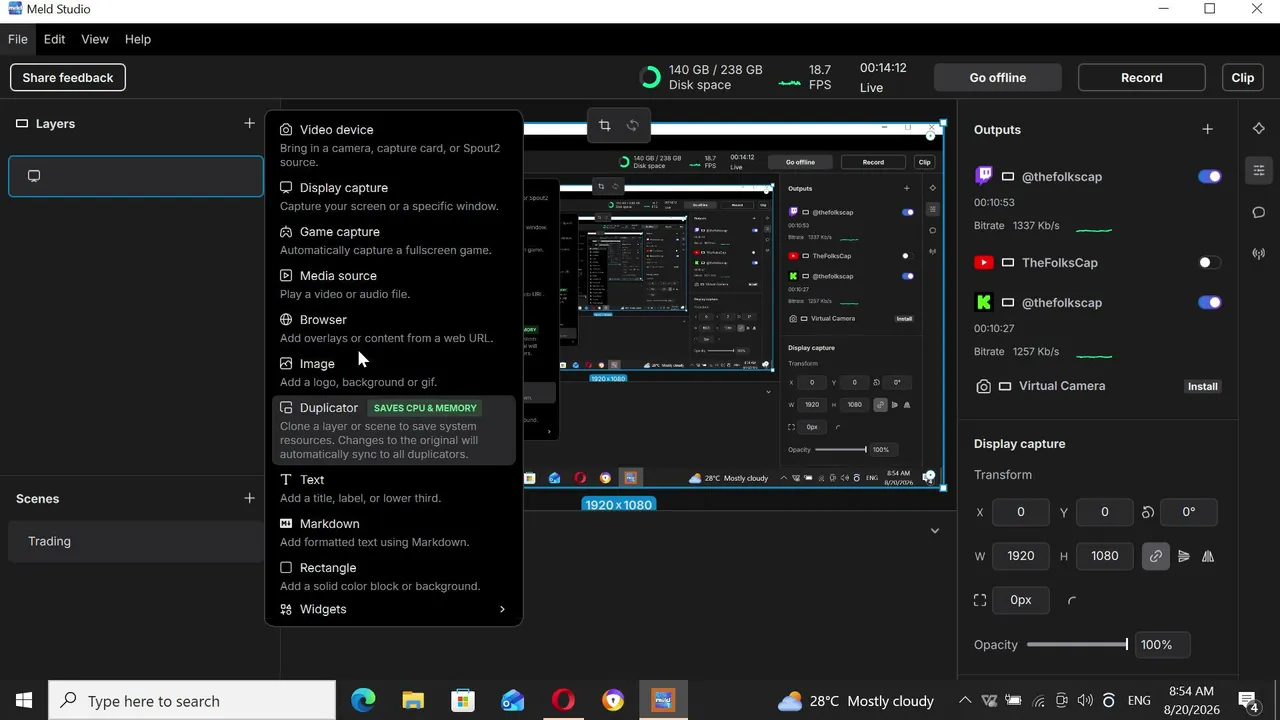Click Go offline to stop streaming

coord(998,77)
